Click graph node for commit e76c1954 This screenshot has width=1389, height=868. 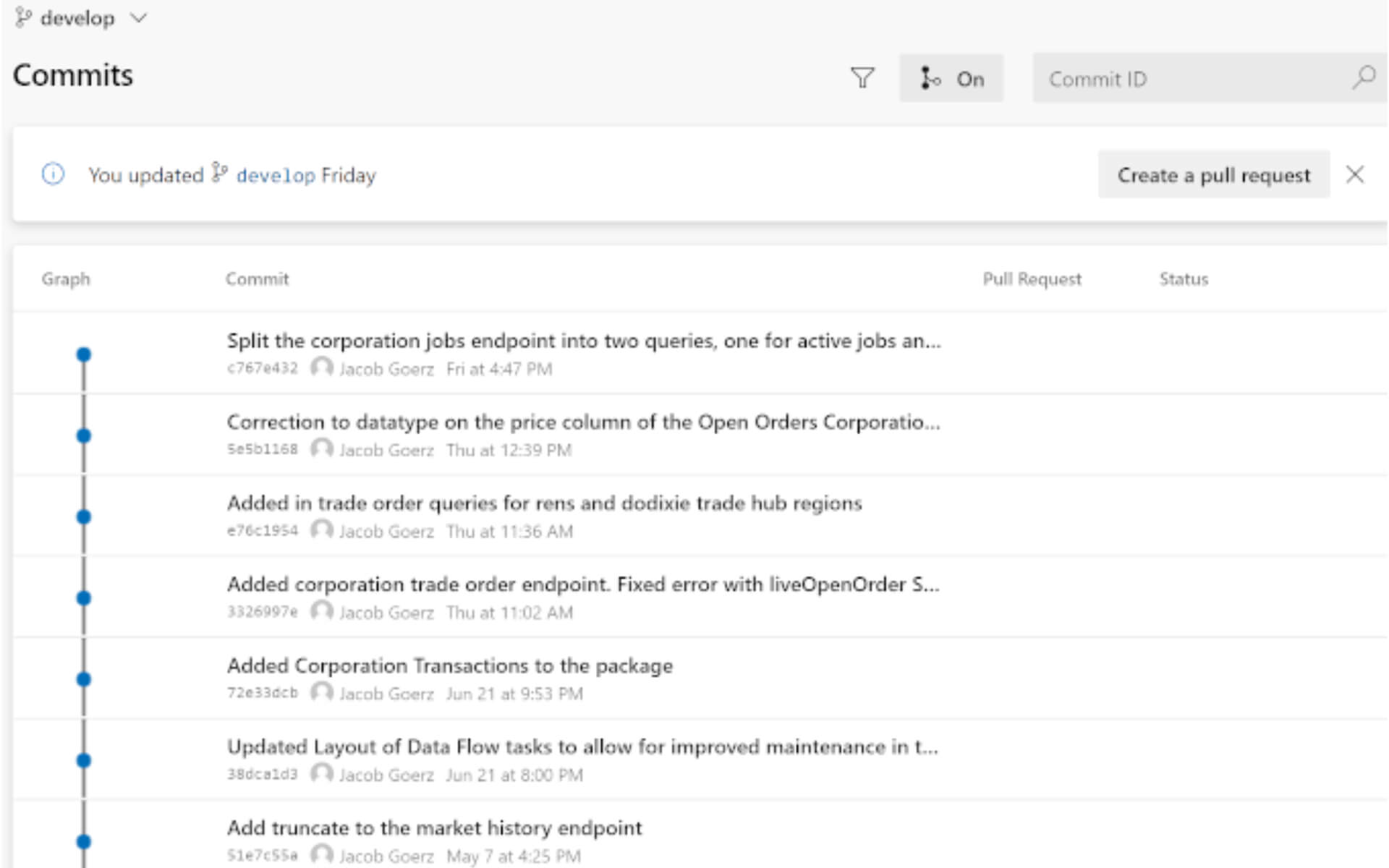point(84,516)
